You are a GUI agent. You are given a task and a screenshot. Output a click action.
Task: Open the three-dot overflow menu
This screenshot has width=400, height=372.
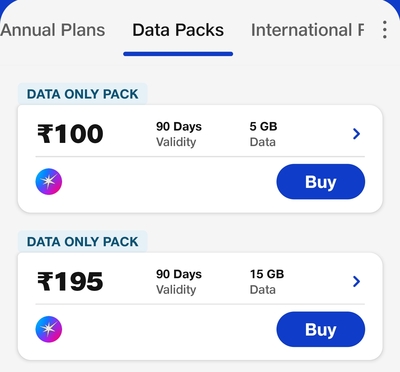click(x=385, y=30)
